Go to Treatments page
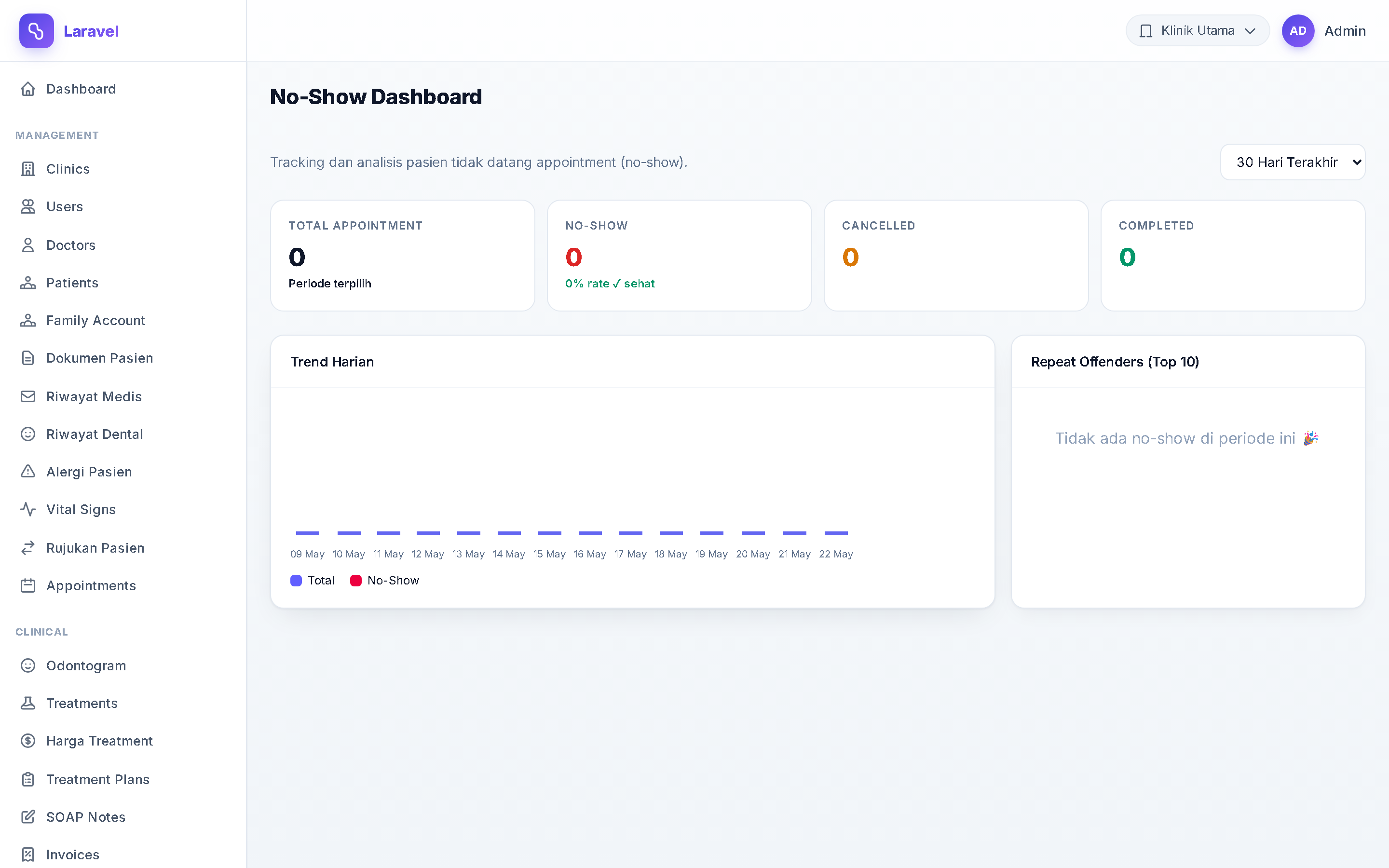This screenshot has width=1389, height=868. tap(123, 703)
